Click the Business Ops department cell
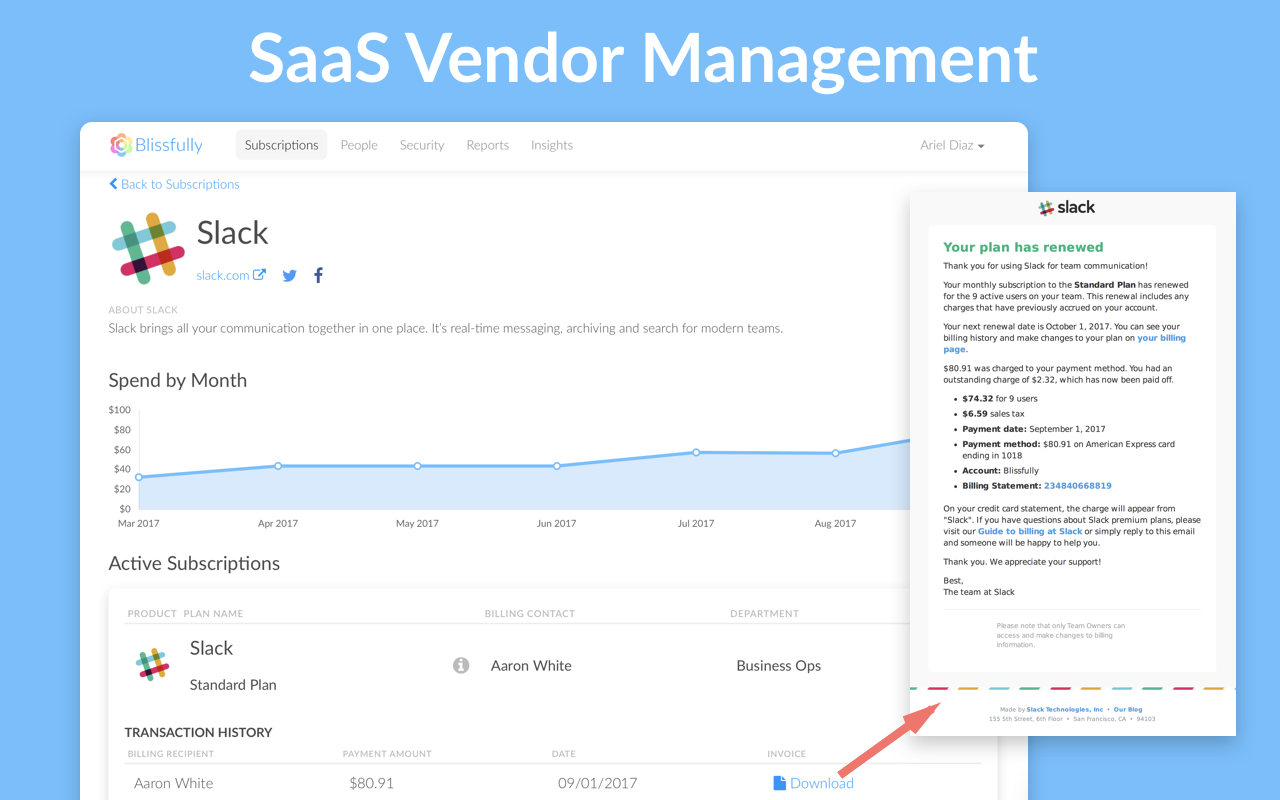1280x800 pixels. [x=779, y=665]
